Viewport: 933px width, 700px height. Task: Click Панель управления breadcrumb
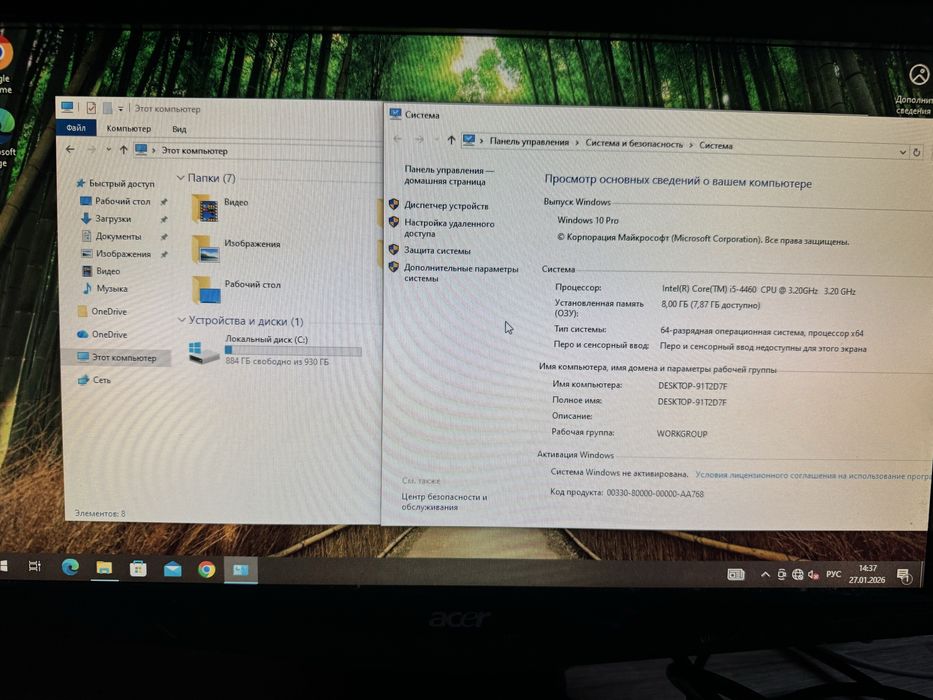529,142
